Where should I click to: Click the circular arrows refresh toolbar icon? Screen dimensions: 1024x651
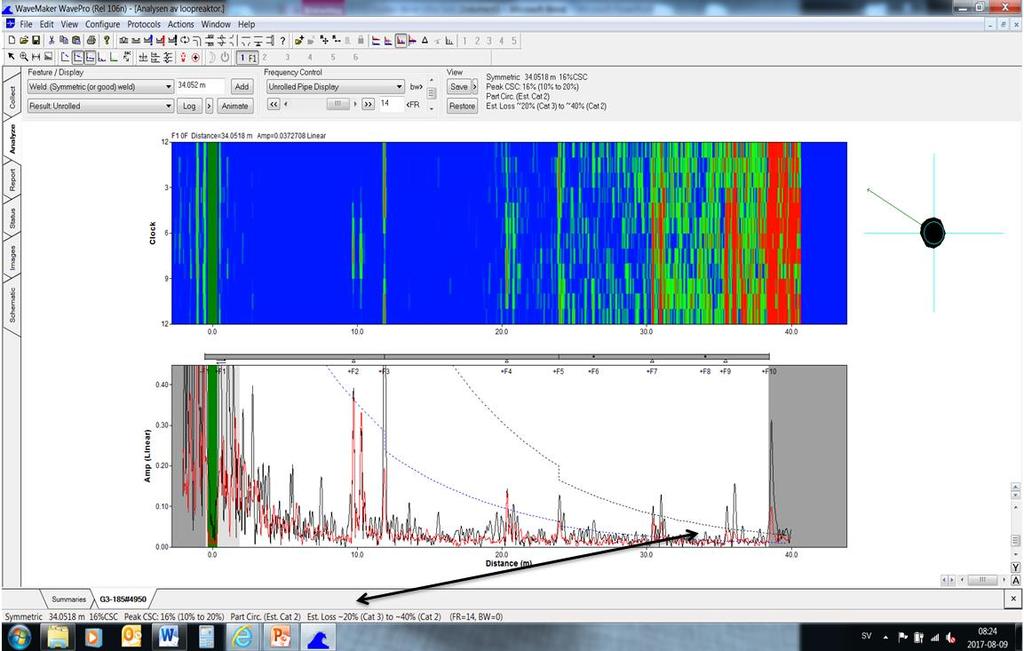tap(185, 40)
